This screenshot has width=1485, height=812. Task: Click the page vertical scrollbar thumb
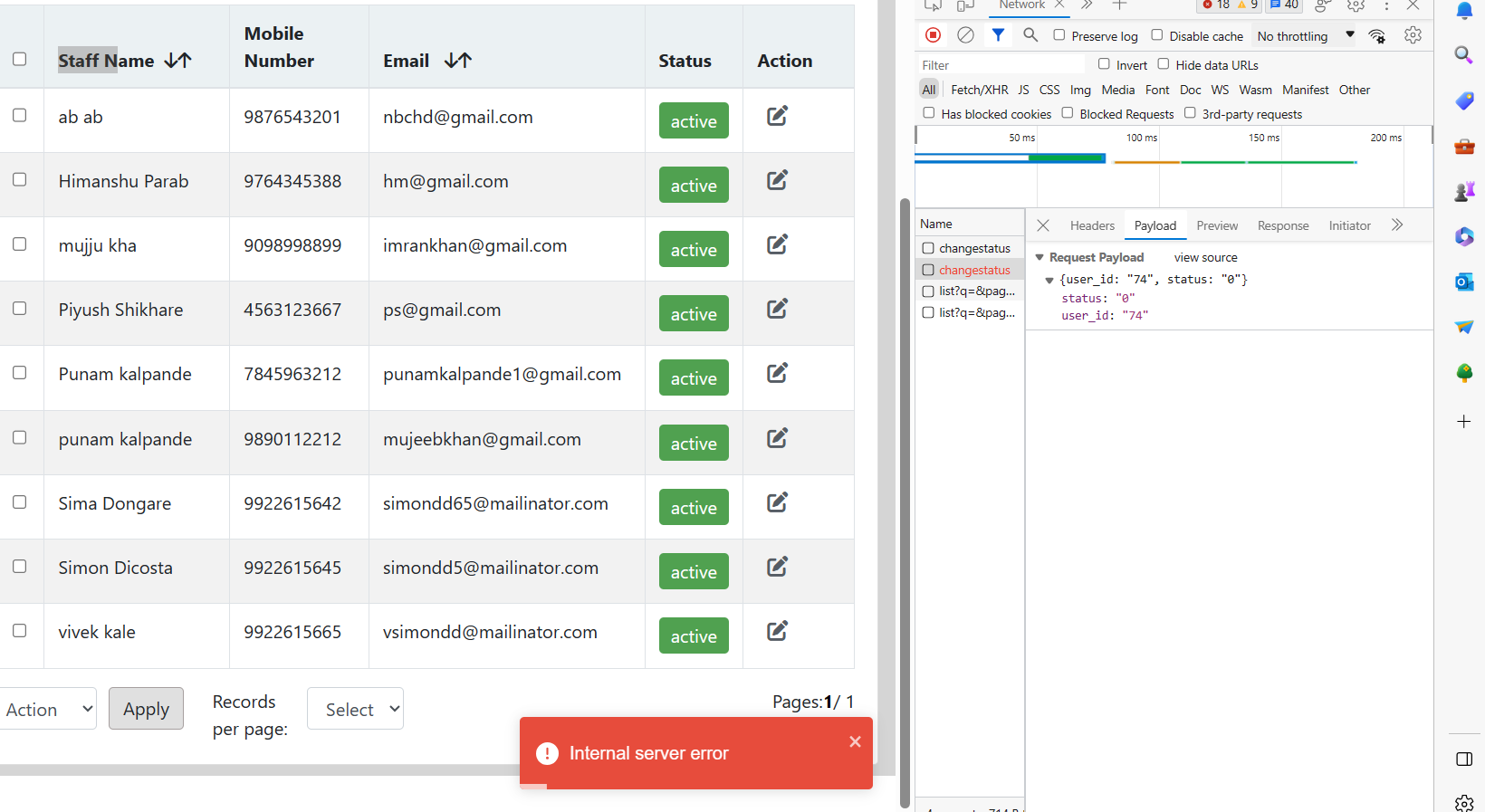[x=905, y=502]
